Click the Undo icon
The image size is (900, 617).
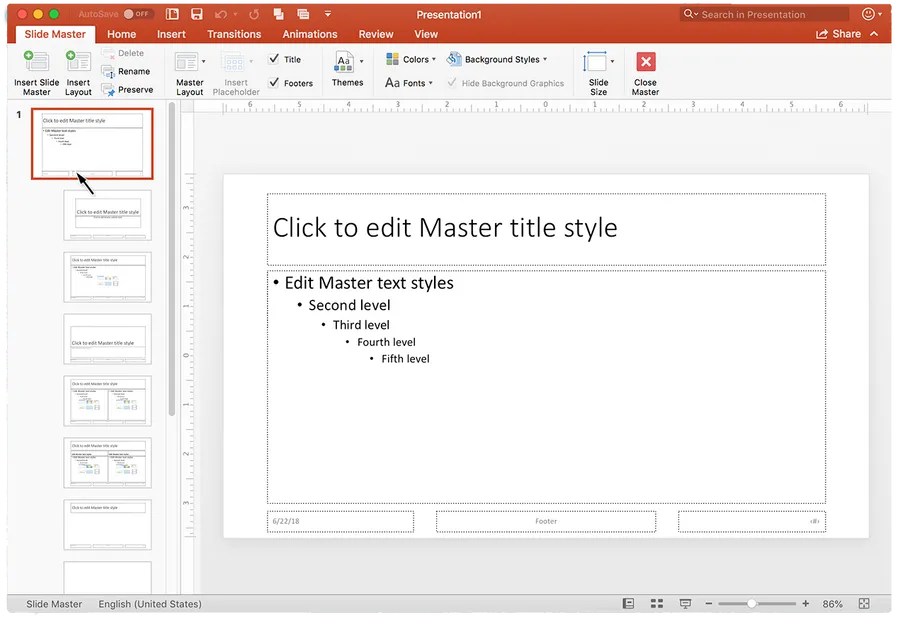(x=221, y=14)
